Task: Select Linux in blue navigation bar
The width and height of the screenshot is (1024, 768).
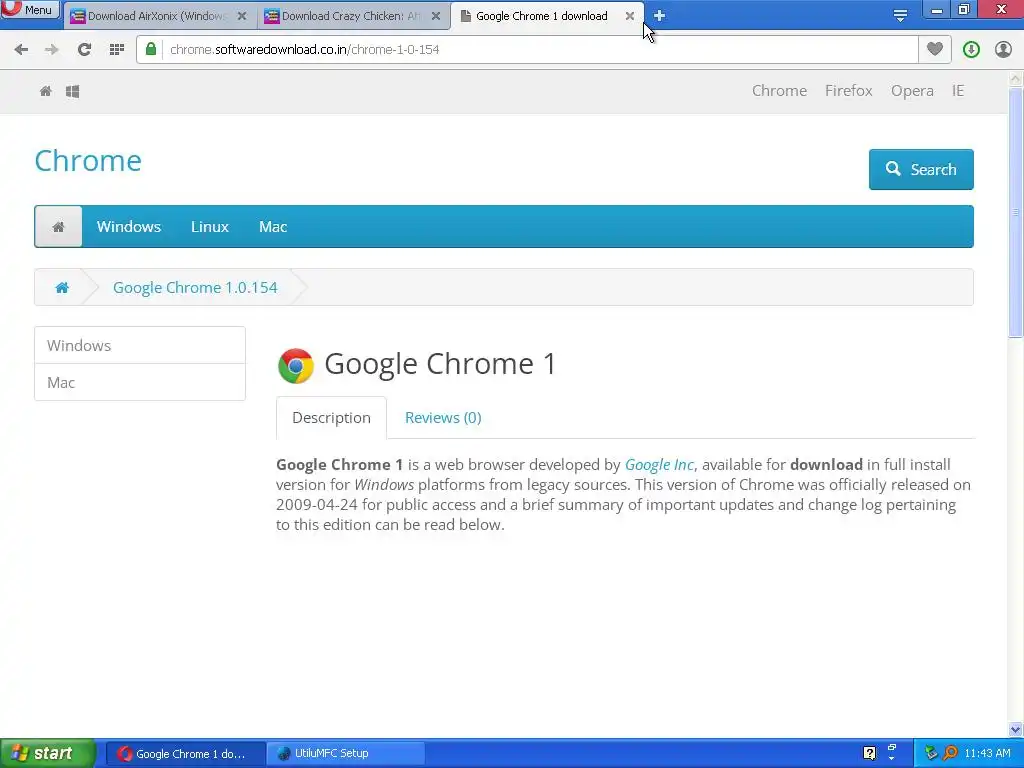Action: 210,227
